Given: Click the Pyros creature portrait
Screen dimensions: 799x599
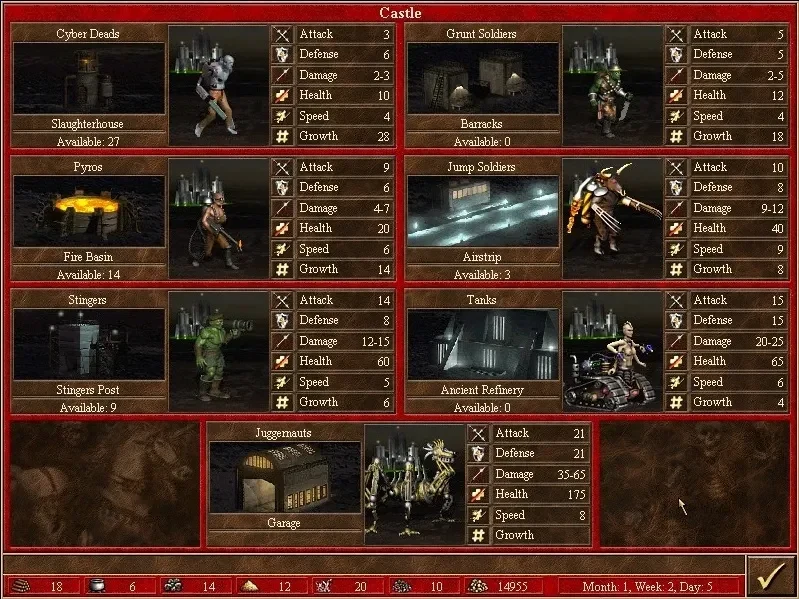Looking at the screenshot, I should click(219, 219).
